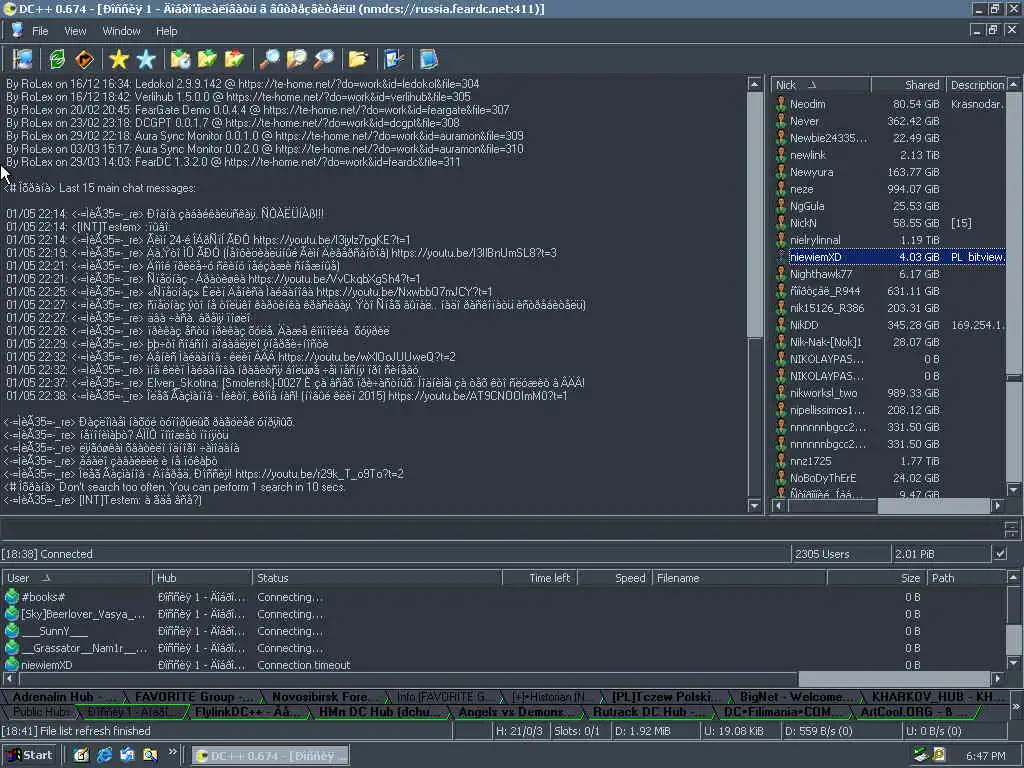This screenshot has width=1024, height=768.
Task: Open Finished Uploads red-arrow folder icon
Action: (x=234, y=59)
